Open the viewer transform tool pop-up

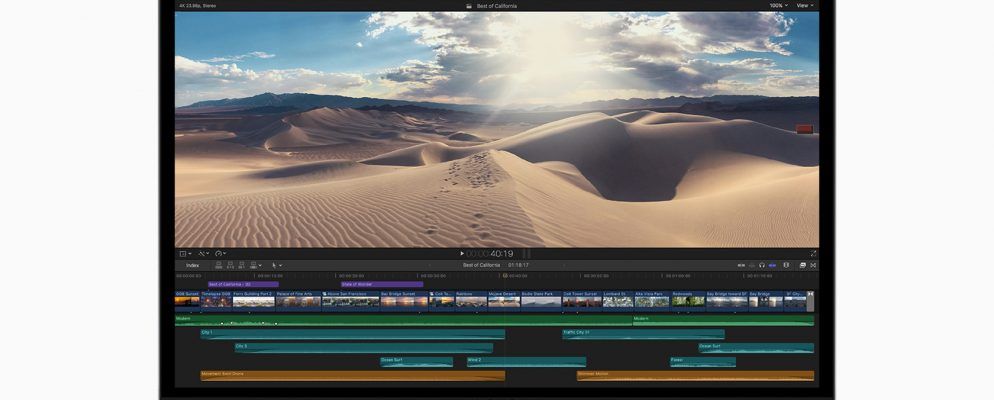(x=184, y=254)
